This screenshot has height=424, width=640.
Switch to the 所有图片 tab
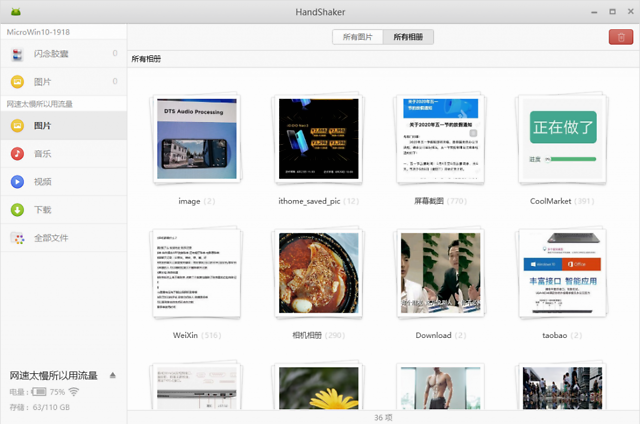click(x=358, y=37)
